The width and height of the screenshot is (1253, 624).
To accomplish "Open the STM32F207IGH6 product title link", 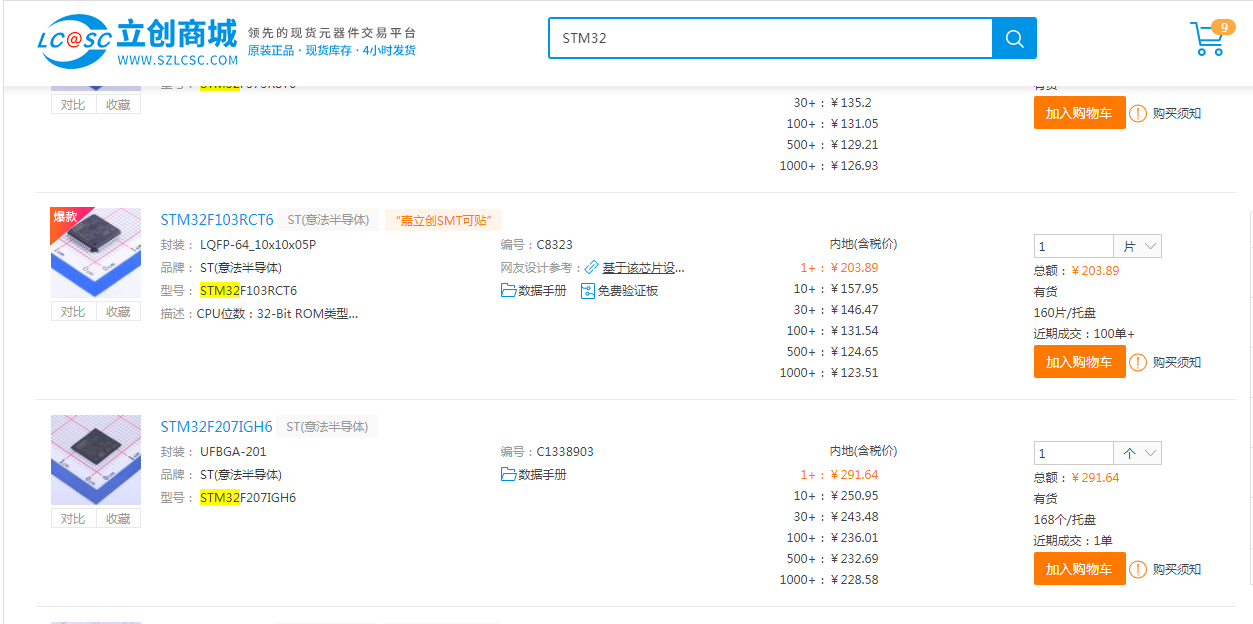I will pos(216,427).
